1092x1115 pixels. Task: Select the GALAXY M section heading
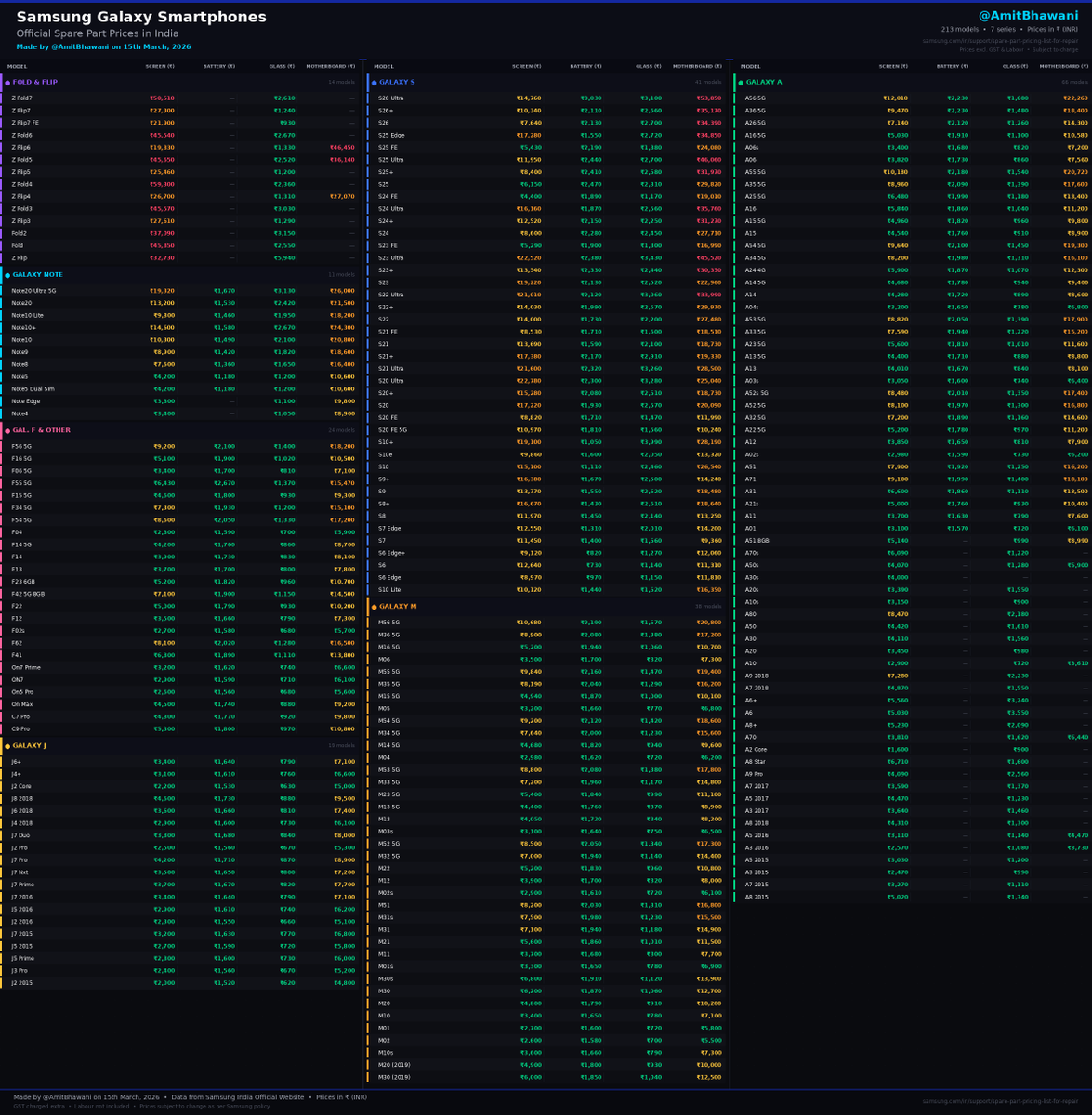[x=398, y=607]
